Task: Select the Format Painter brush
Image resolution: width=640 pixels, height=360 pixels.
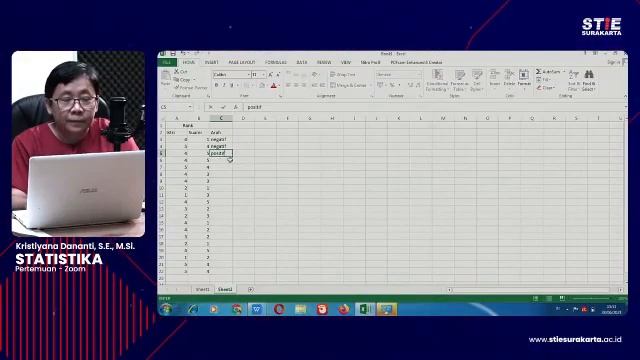Action: [x=177, y=87]
